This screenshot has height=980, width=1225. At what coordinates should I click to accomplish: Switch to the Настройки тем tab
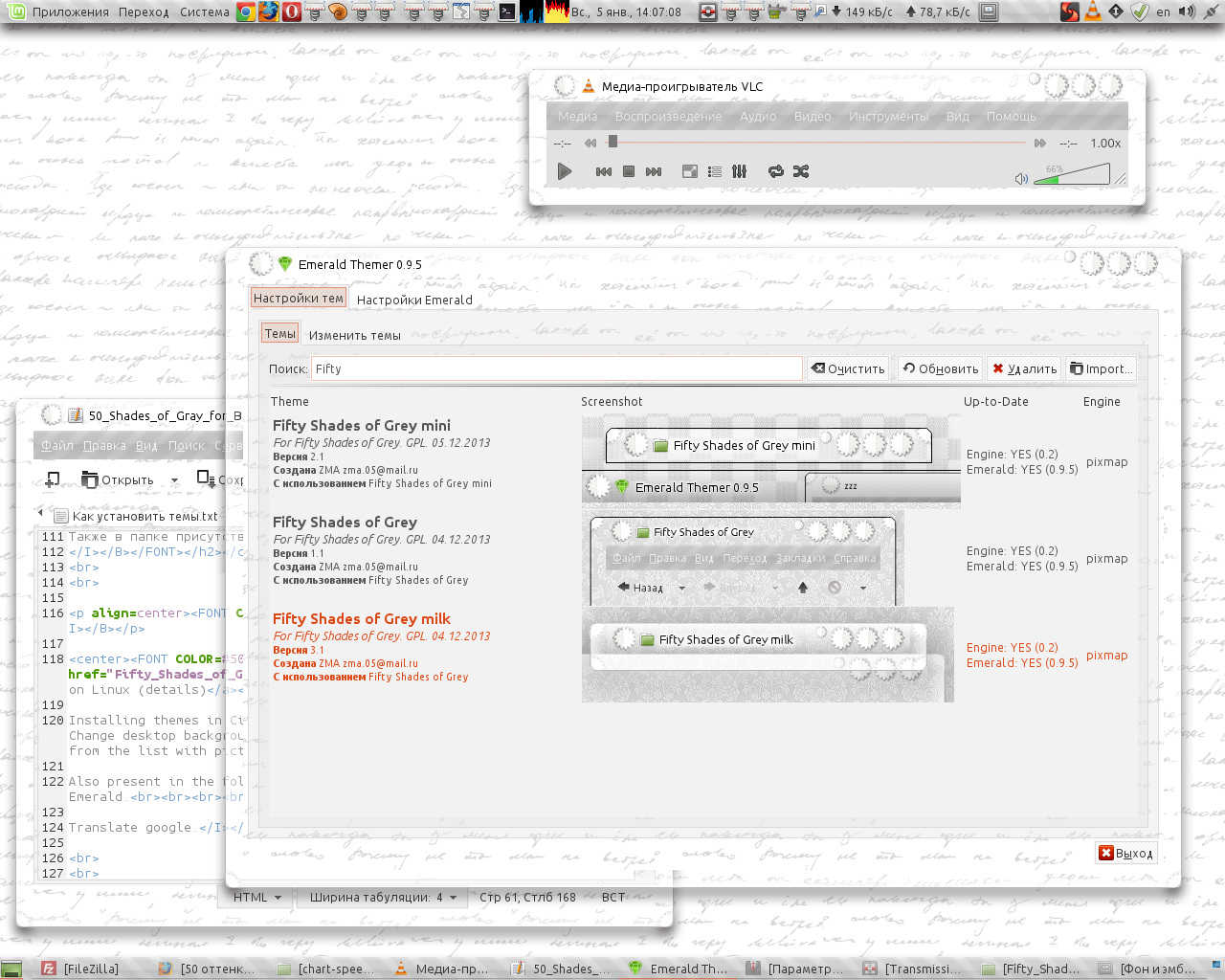(x=299, y=298)
